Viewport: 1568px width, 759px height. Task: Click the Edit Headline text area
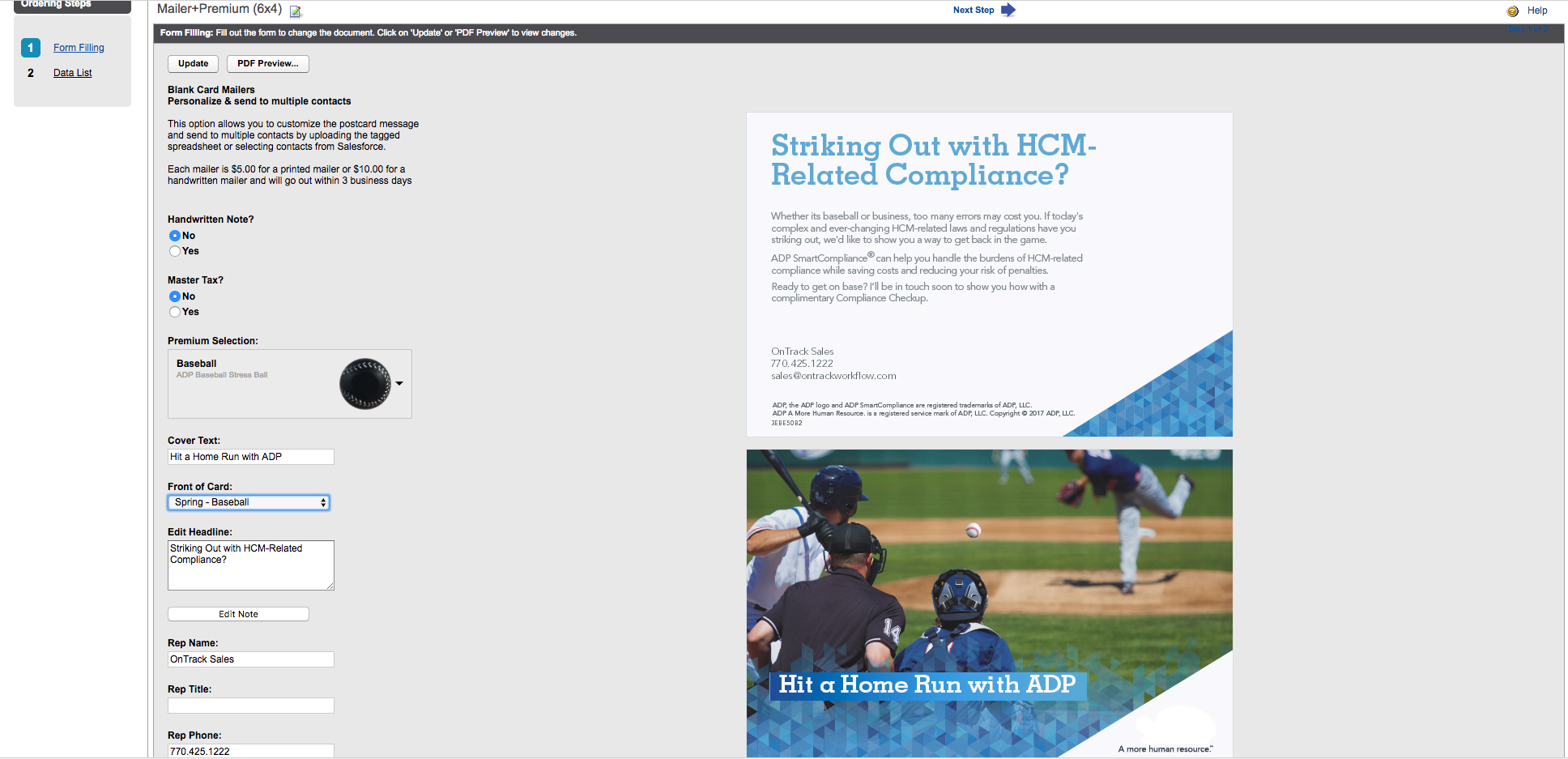click(x=251, y=565)
